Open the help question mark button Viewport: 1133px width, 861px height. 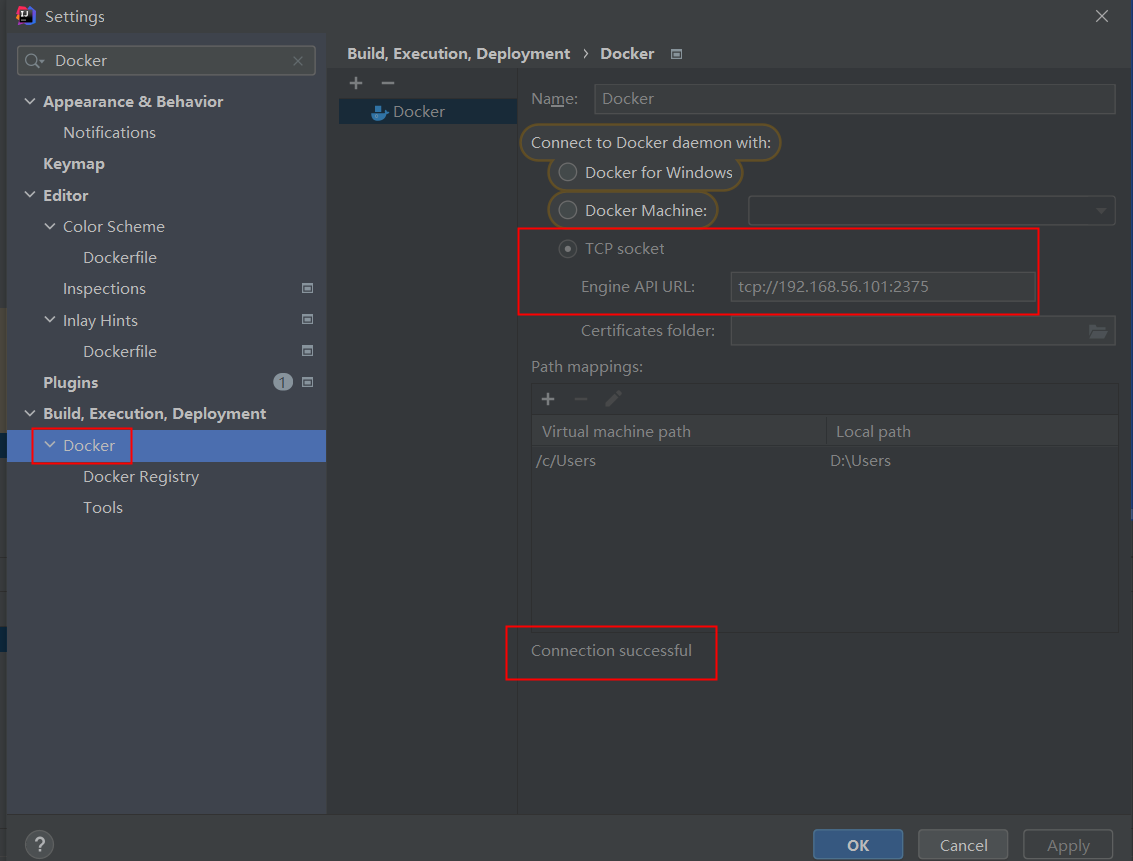click(40, 844)
